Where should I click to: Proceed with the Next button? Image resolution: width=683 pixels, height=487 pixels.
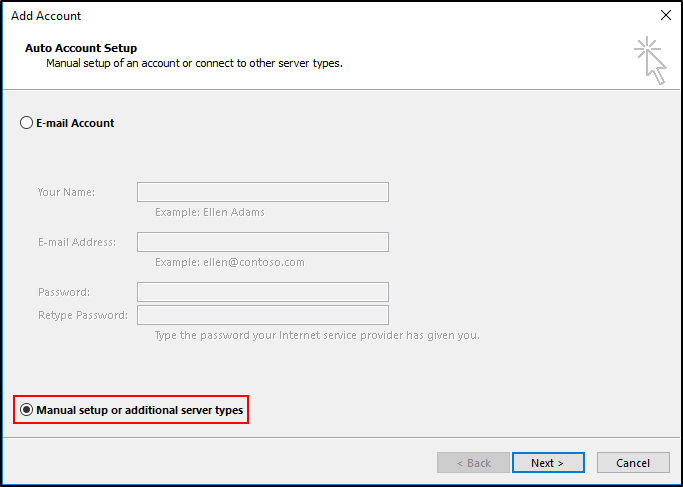548,463
